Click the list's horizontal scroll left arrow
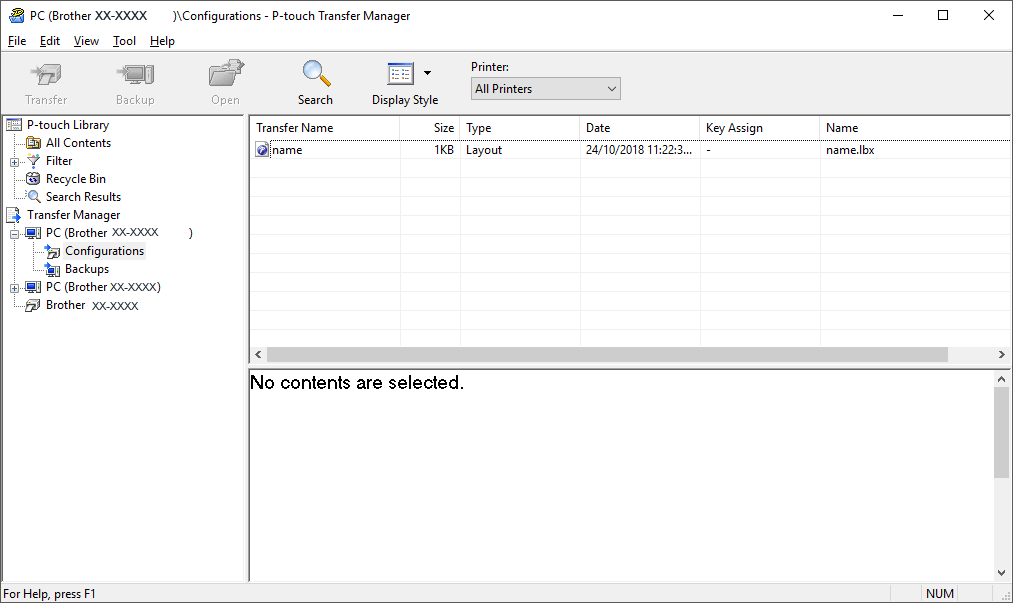 click(x=258, y=354)
